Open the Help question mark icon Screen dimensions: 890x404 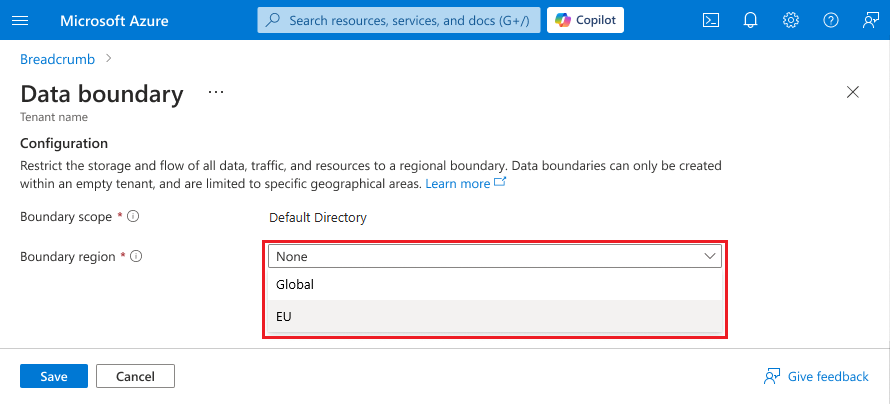[x=831, y=20]
